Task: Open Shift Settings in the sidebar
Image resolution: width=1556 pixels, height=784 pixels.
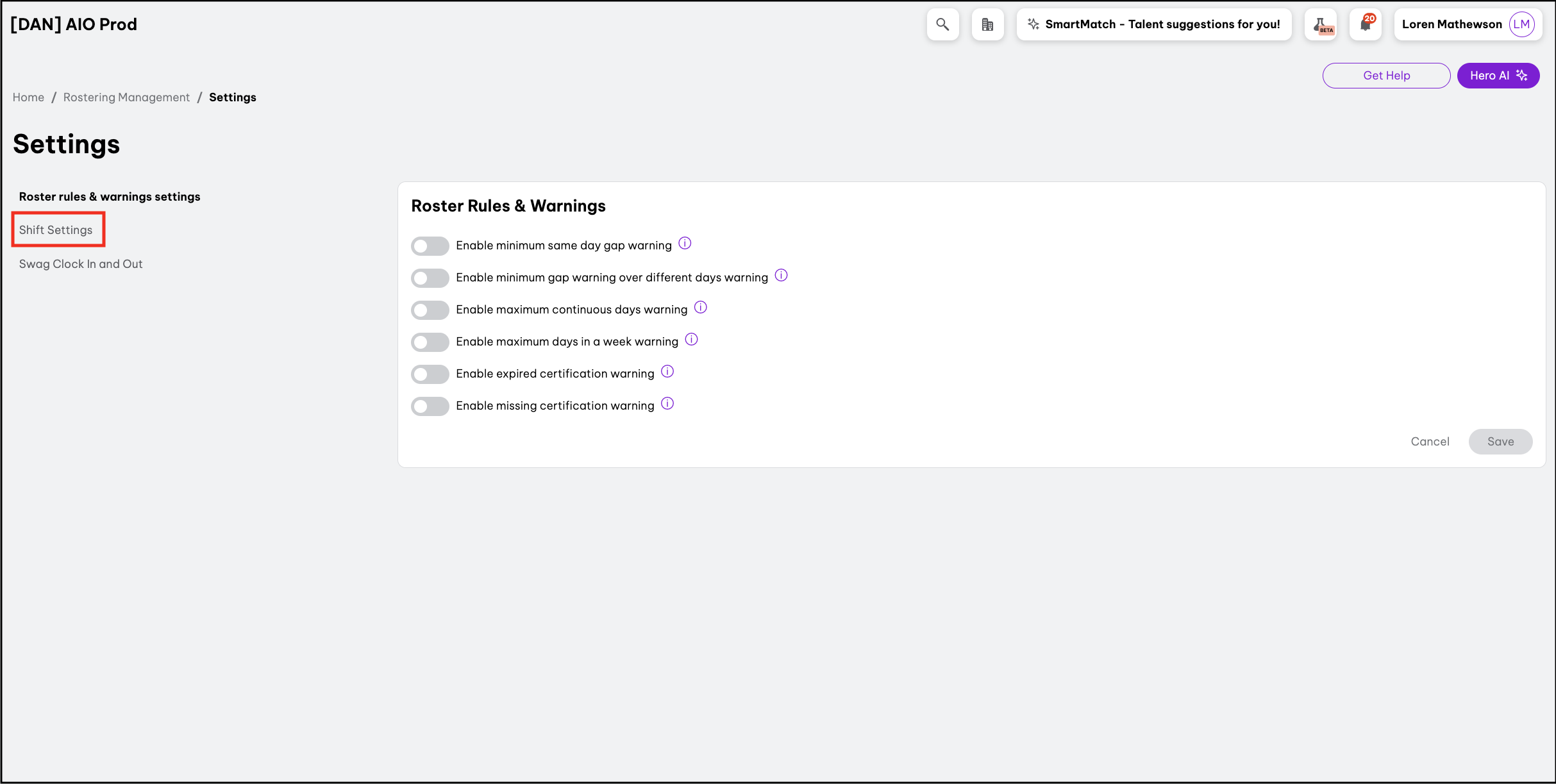Action: [x=56, y=230]
